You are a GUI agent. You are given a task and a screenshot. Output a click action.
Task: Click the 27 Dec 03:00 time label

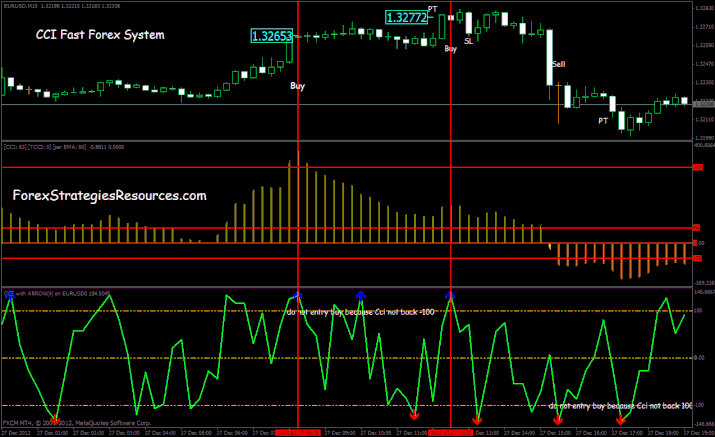click(x=124, y=432)
